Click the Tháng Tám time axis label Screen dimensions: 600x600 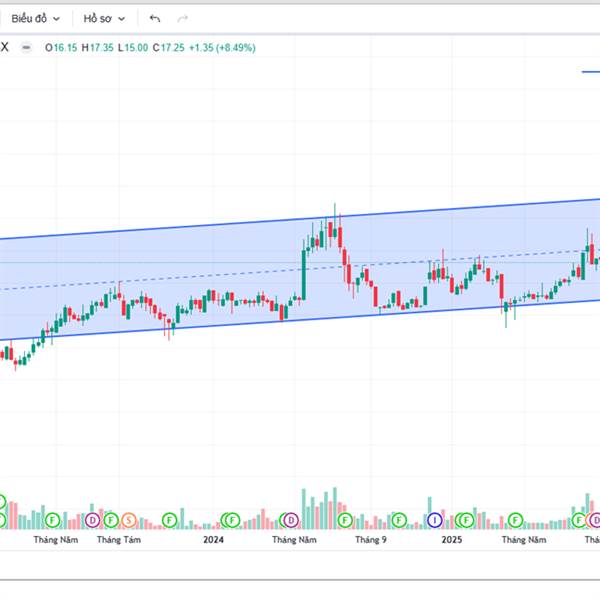point(119,540)
